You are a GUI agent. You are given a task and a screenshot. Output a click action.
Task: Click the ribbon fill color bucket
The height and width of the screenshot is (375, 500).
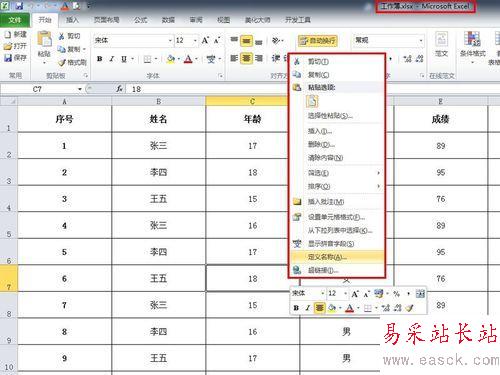point(170,59)
